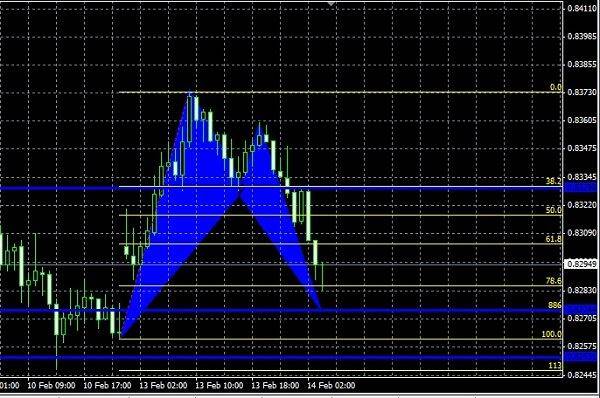Viewport: 600px width, 398px height.
Task: Click the 0.0 Fibonacci level label
Action: click(556, 87)
